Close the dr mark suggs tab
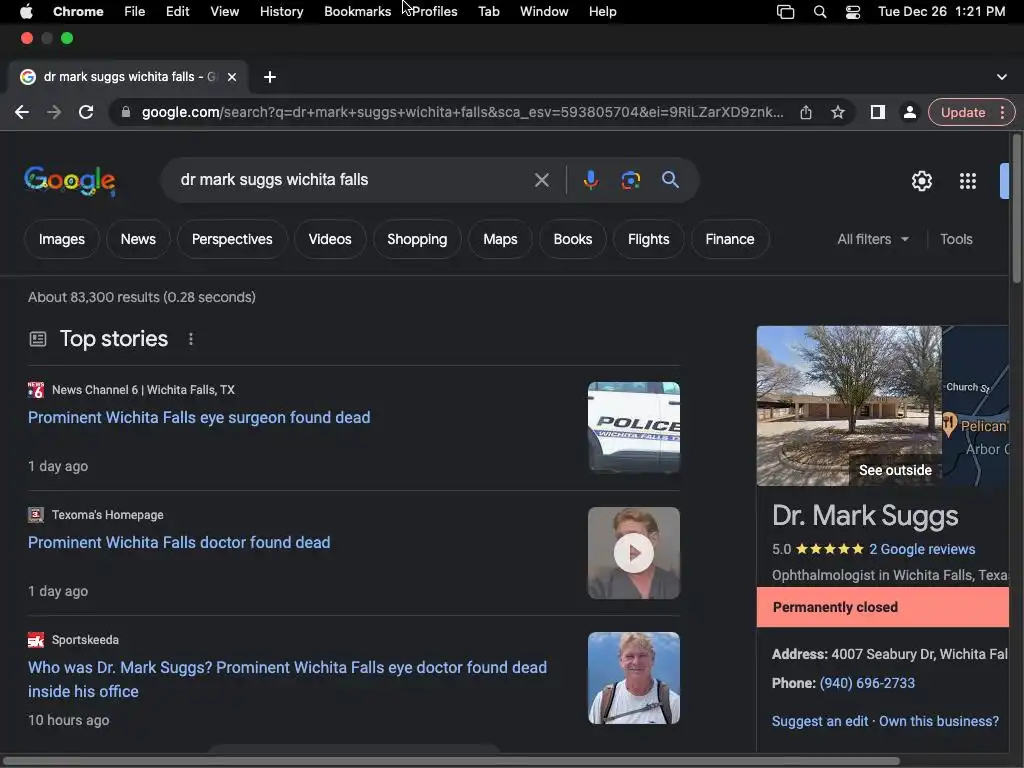Image resolution: width=1024 pixels, height=768 pixels. [x=232, y=77]
